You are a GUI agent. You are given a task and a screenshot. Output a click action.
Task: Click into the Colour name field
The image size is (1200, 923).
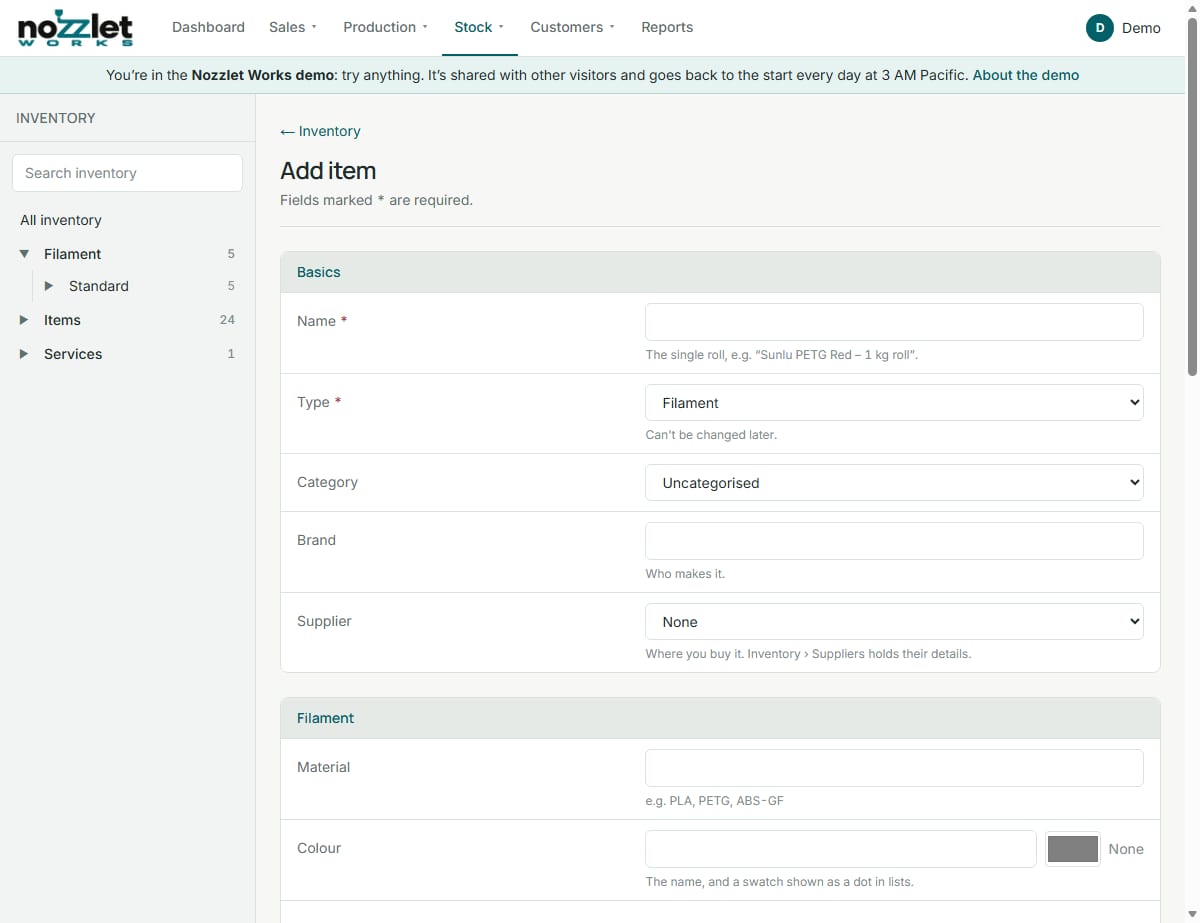pyautogui.click(x=841, y=849)
